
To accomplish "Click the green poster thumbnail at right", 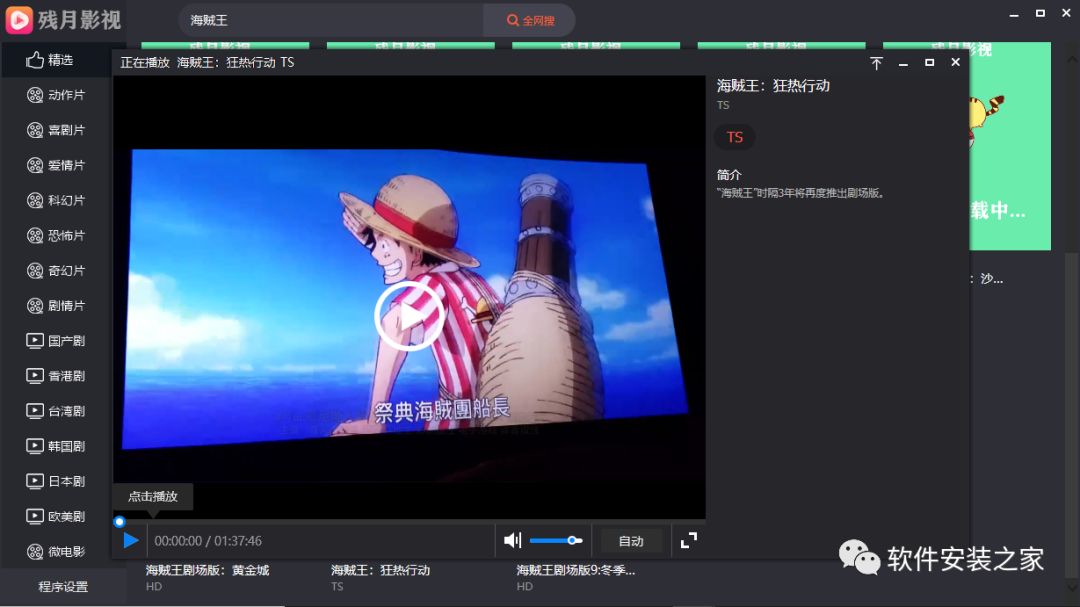I will coord(1010,146).
